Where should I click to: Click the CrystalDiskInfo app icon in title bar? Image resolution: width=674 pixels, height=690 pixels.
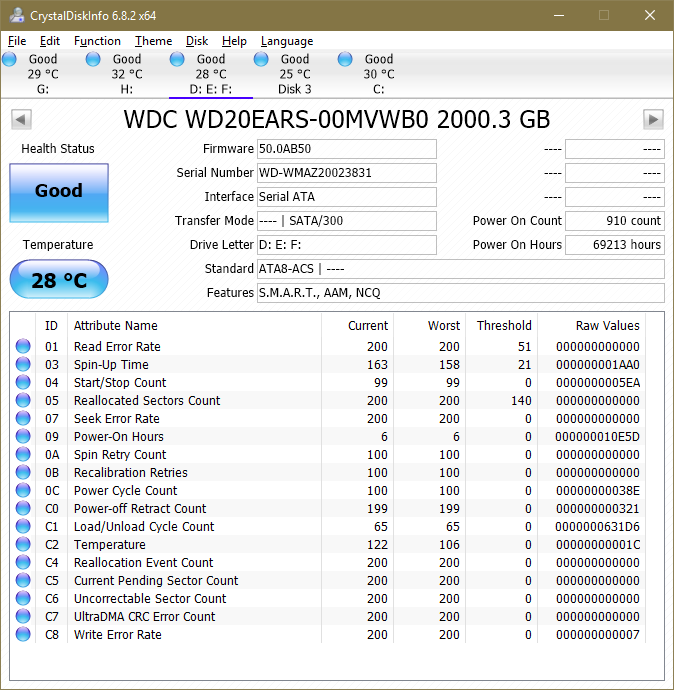(17, 15)
